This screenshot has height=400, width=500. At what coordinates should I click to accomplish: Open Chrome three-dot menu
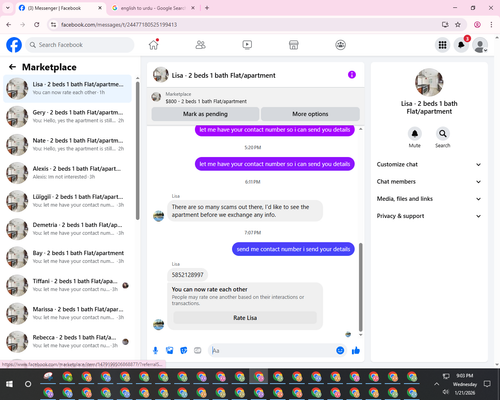coord(491,25)
